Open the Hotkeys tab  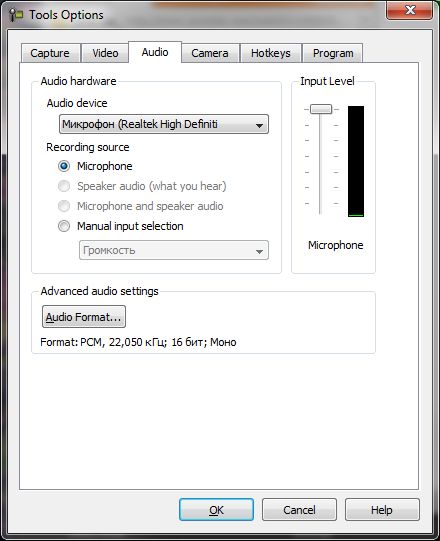click(271, 53)
